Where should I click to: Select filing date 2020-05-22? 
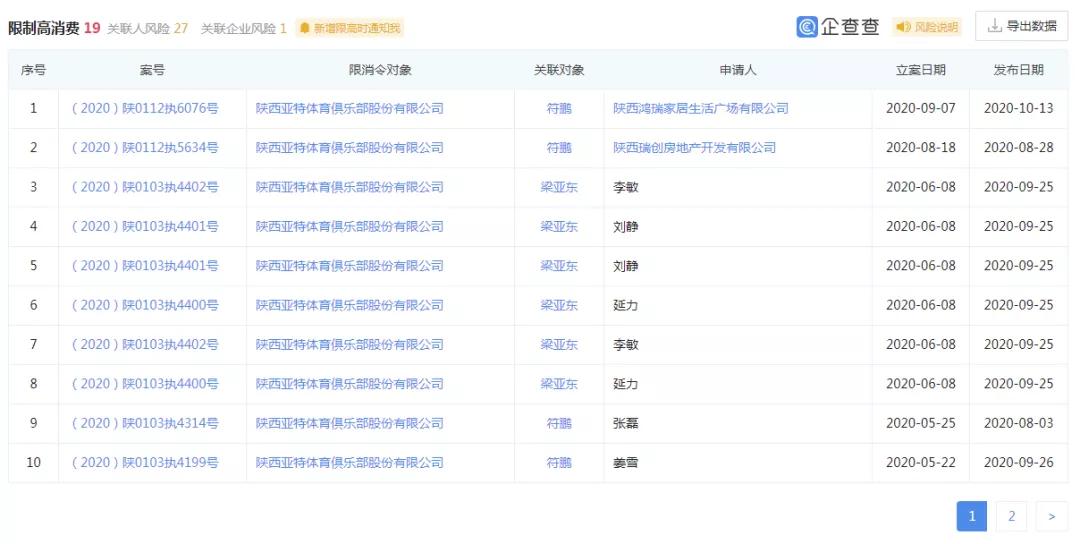[921, 462]
